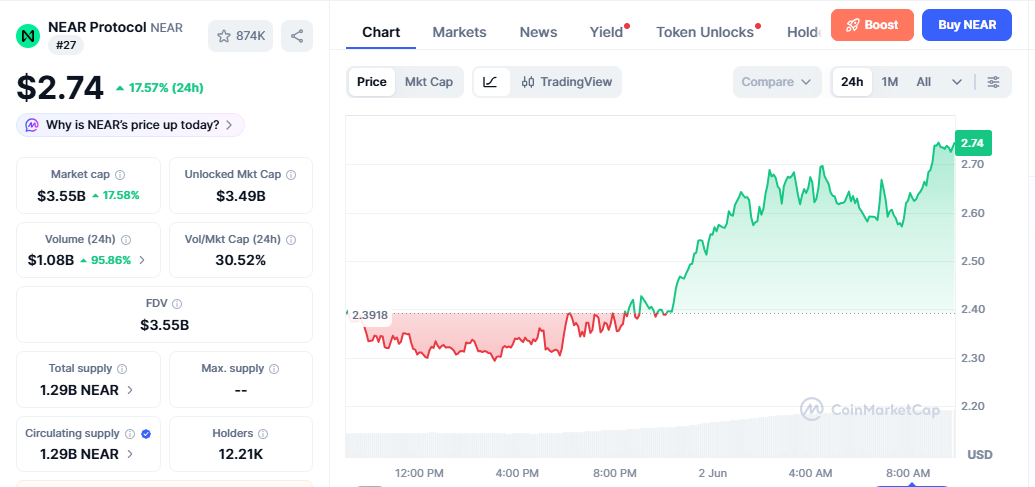Click the Buy NEAR button

[x=966, y=25]
